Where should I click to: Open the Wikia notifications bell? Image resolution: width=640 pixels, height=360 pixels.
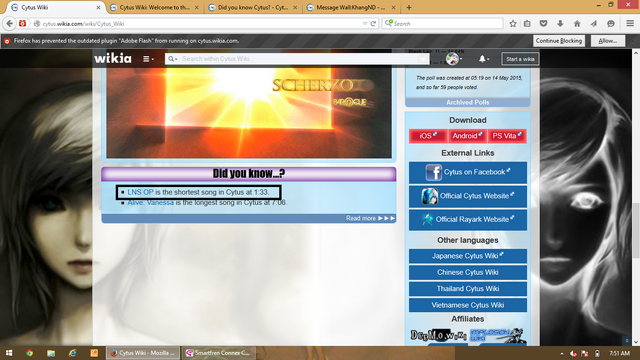pyautogui.click(x=483, y=59)
